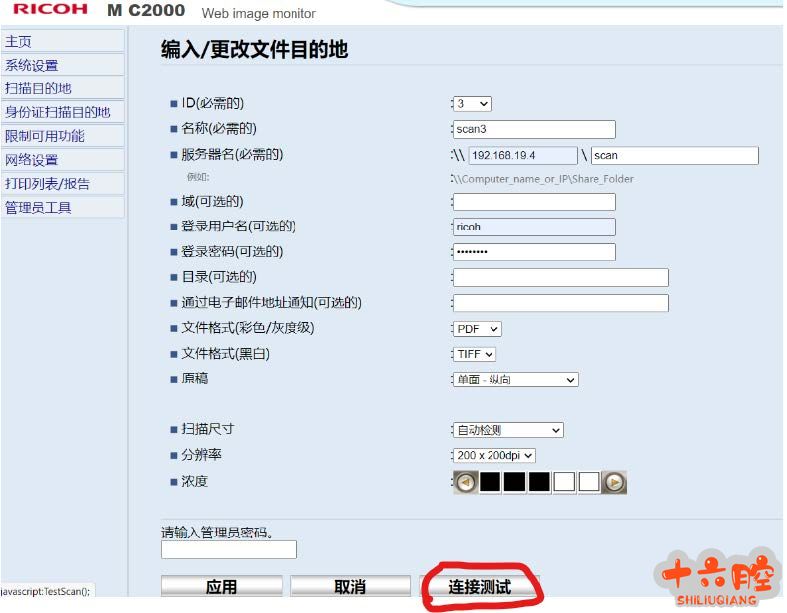Click the share folder name field containing scan
This screenshot has width=787, height=613.
(x=674, y=156)
